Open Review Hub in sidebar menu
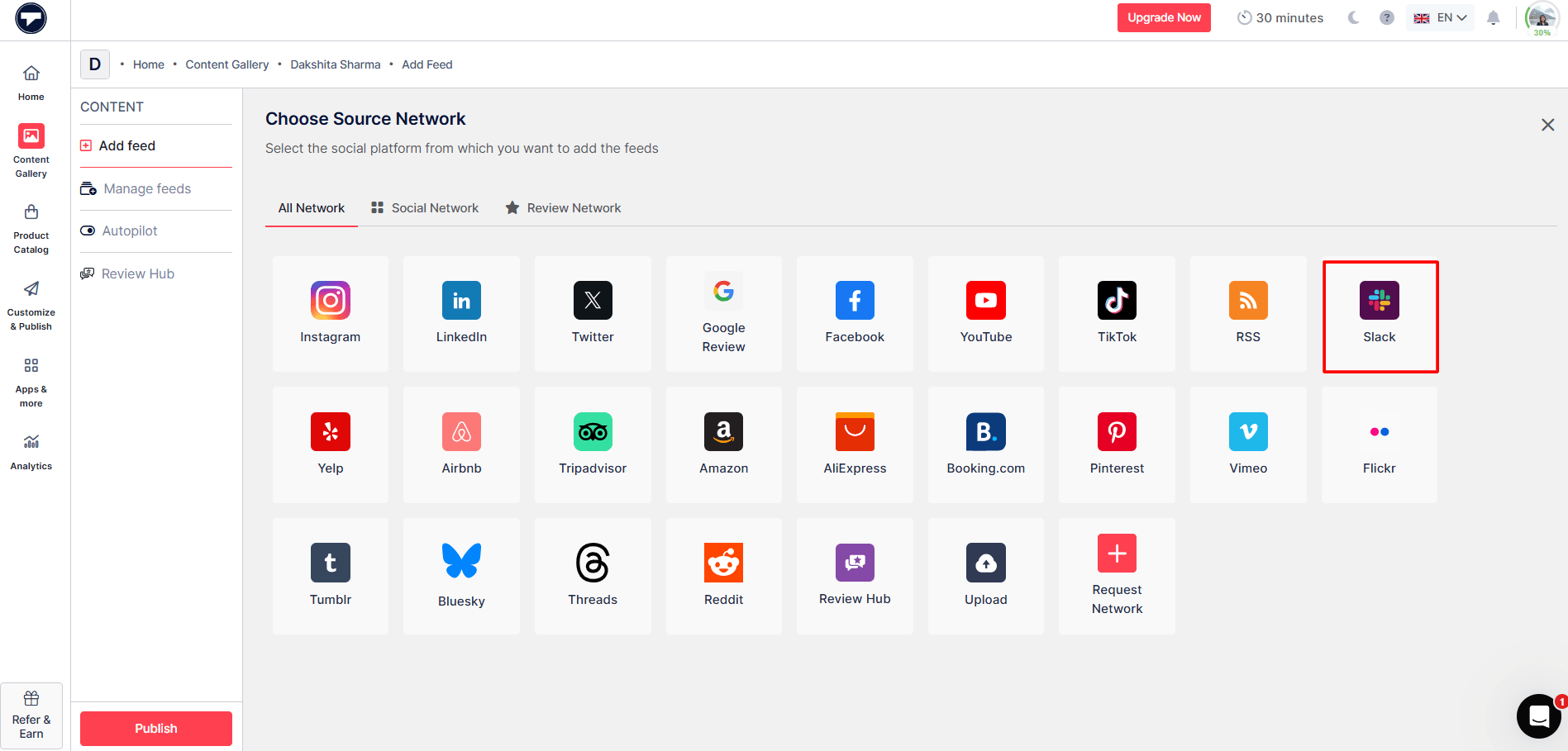1568x751 pixels. click(x=156, y=273)
